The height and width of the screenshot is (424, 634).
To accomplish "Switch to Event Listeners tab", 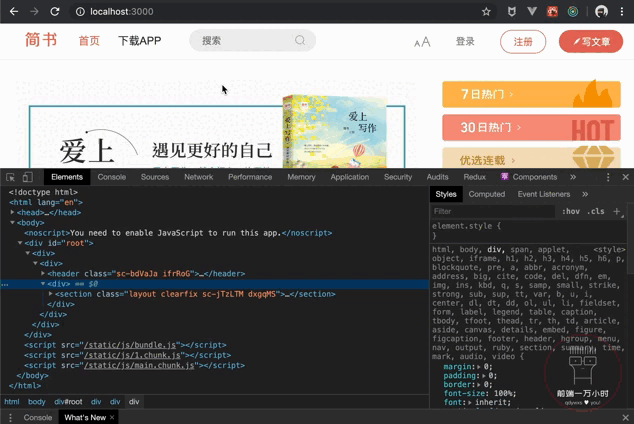I will [x=544, y=194].
